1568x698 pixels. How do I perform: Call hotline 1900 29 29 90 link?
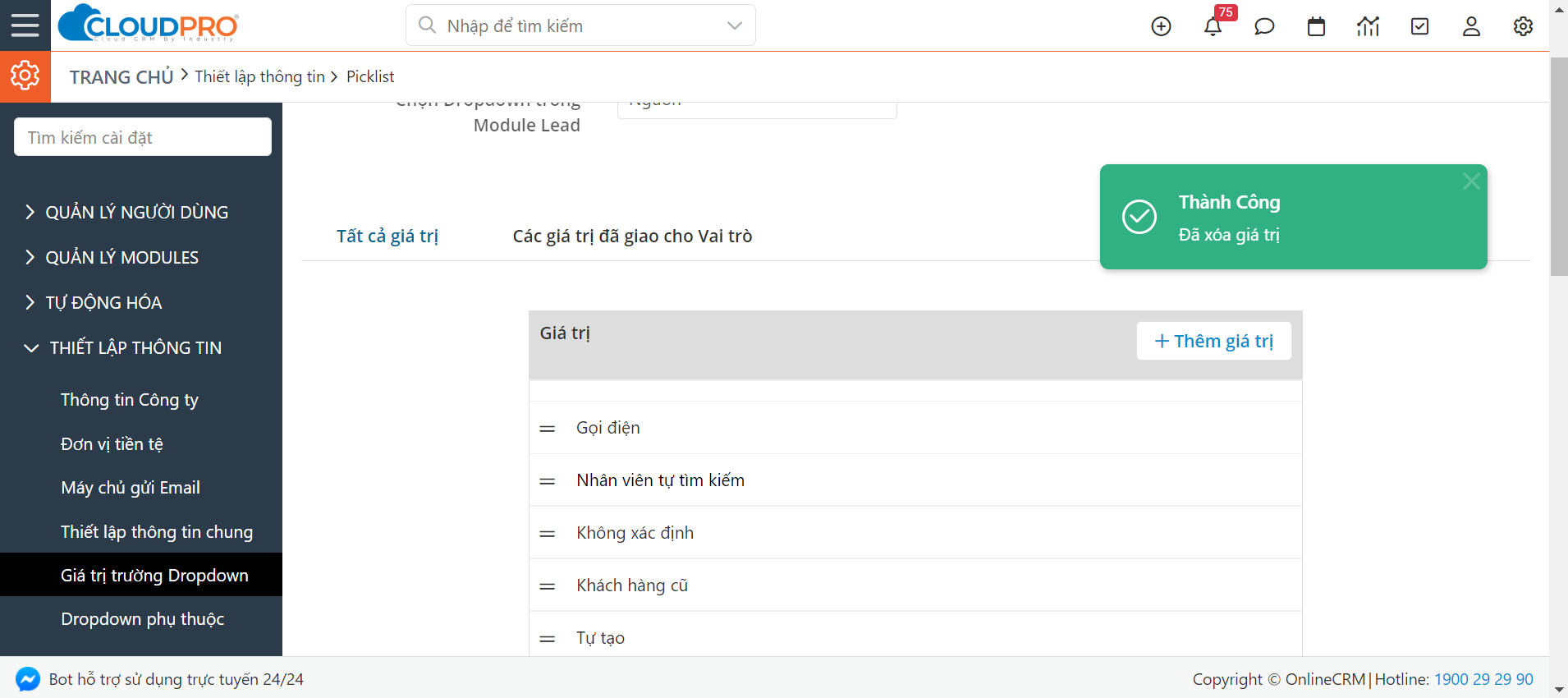1483,679
